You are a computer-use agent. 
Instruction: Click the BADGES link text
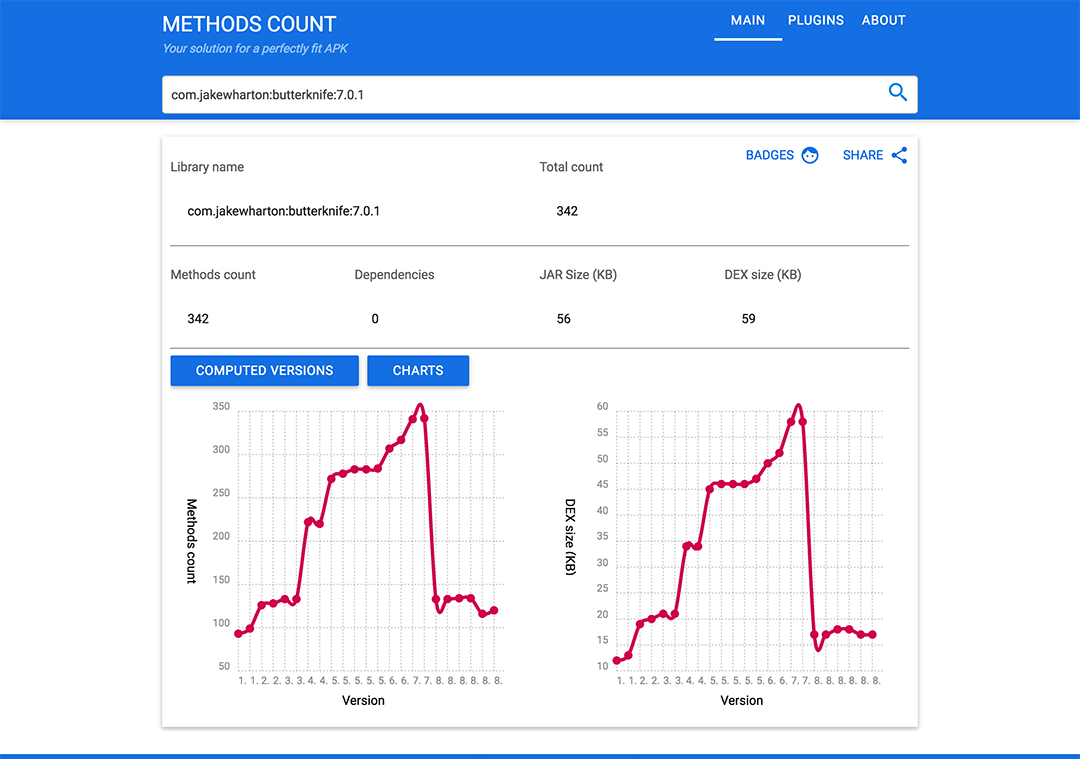point(770,155)
